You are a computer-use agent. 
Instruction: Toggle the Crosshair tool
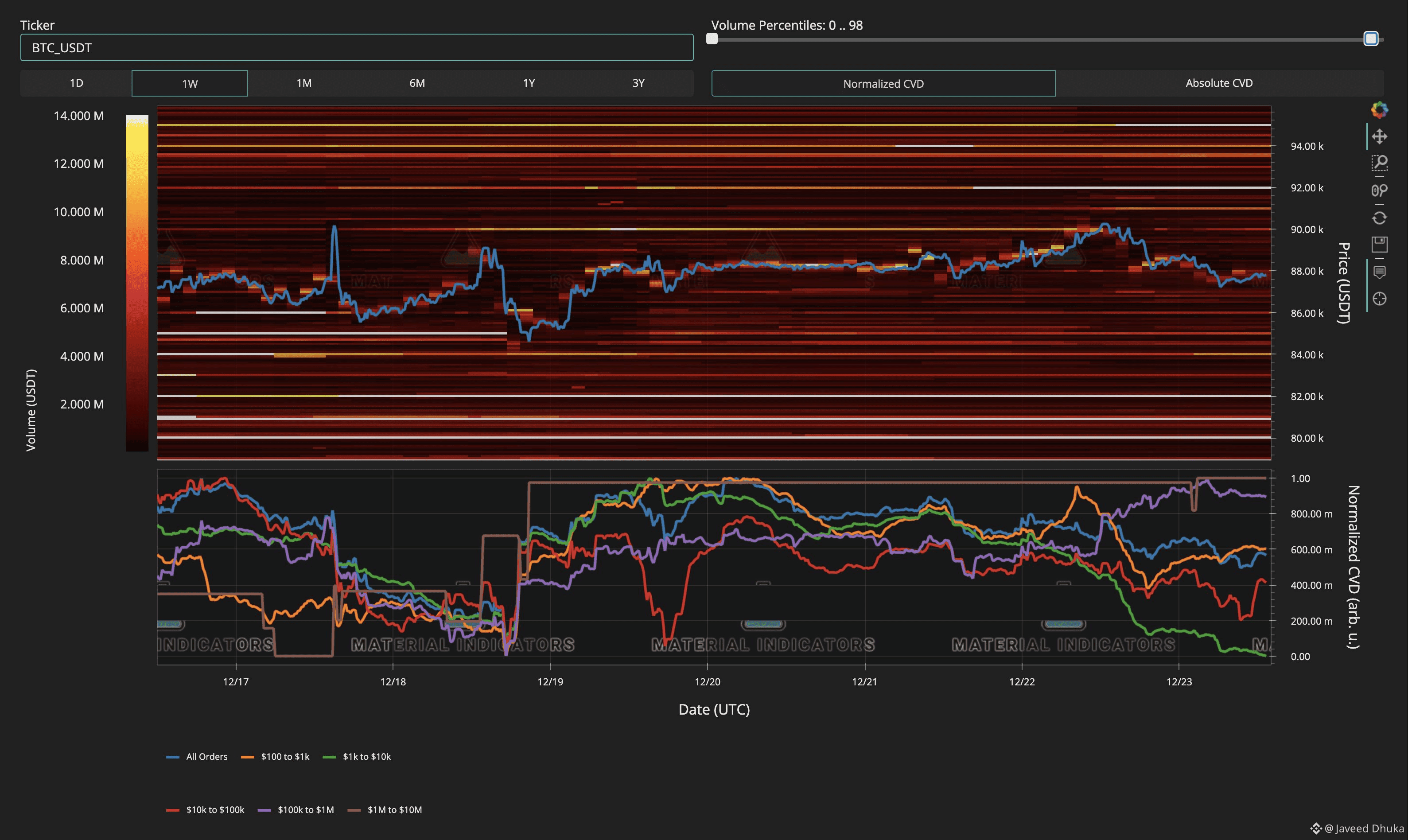(x=1379, y=299)
